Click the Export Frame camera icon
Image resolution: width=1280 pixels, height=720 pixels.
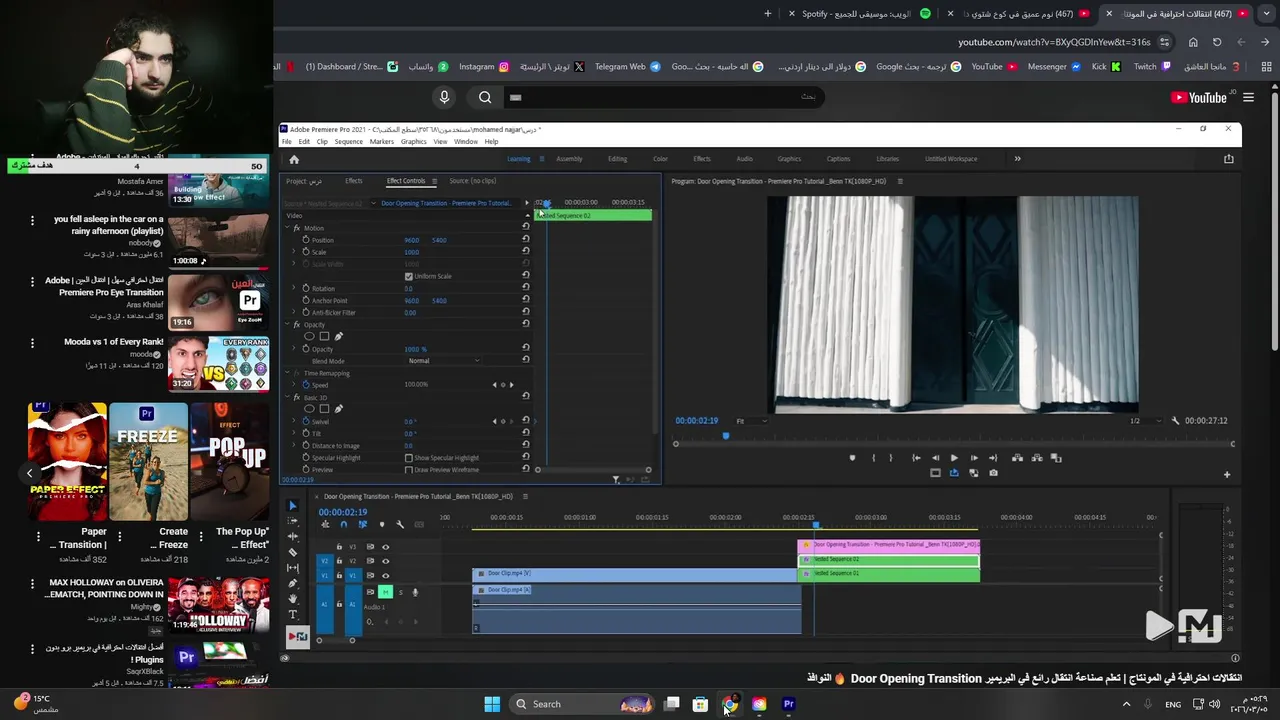993,473
